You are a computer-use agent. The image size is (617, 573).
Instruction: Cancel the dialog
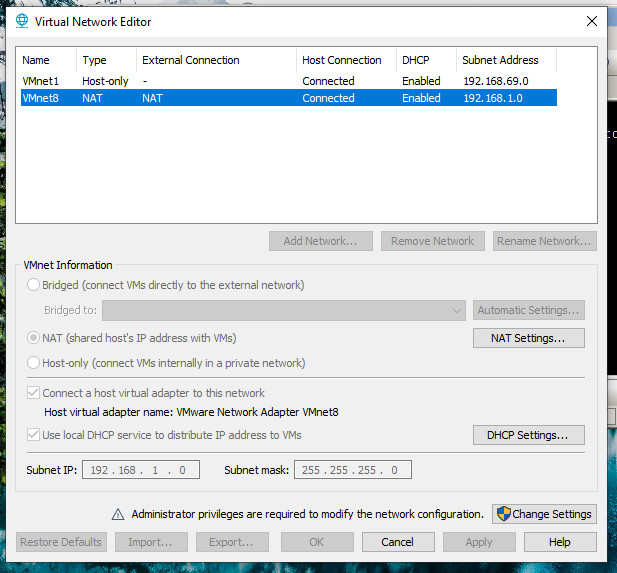398,542
